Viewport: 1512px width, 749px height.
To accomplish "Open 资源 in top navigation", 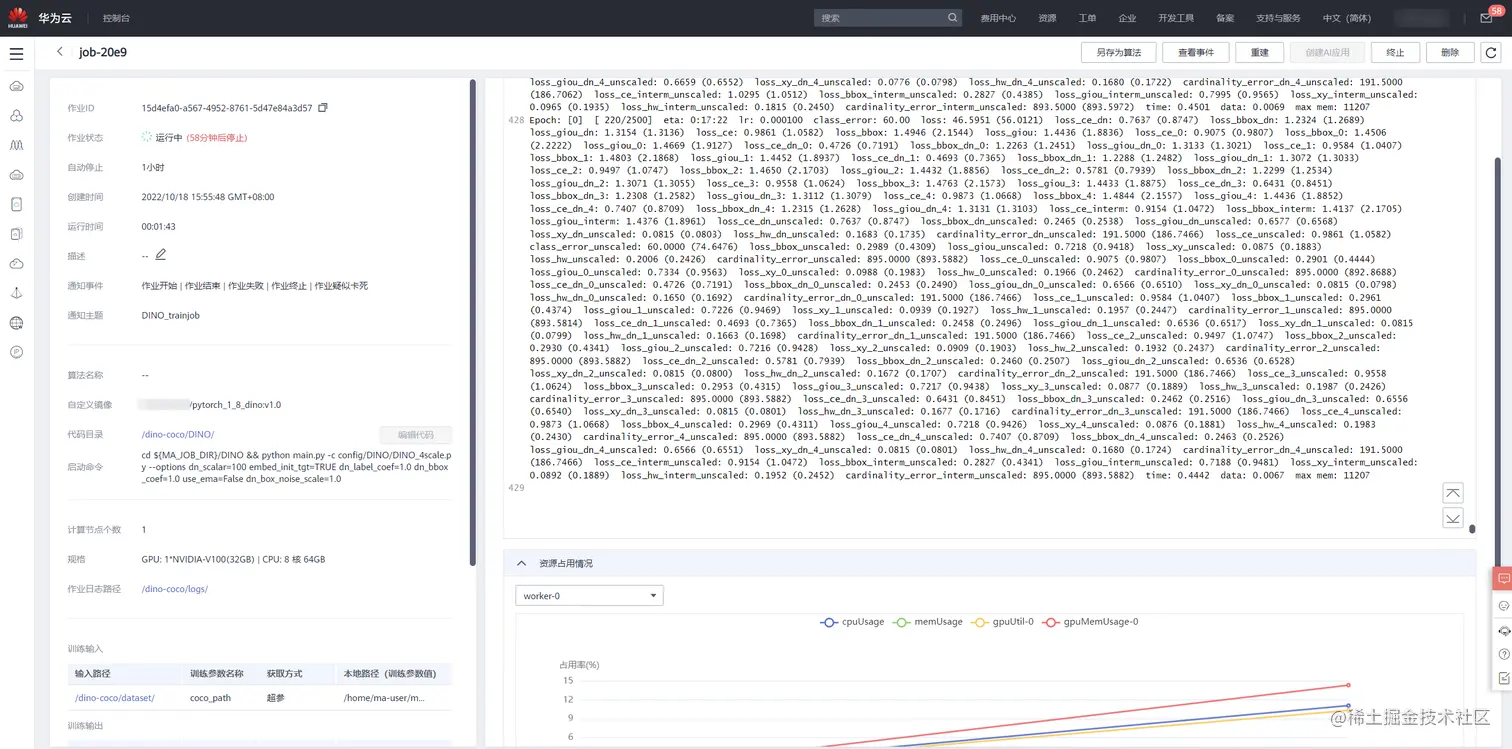I will click(x=1047, y=18).
